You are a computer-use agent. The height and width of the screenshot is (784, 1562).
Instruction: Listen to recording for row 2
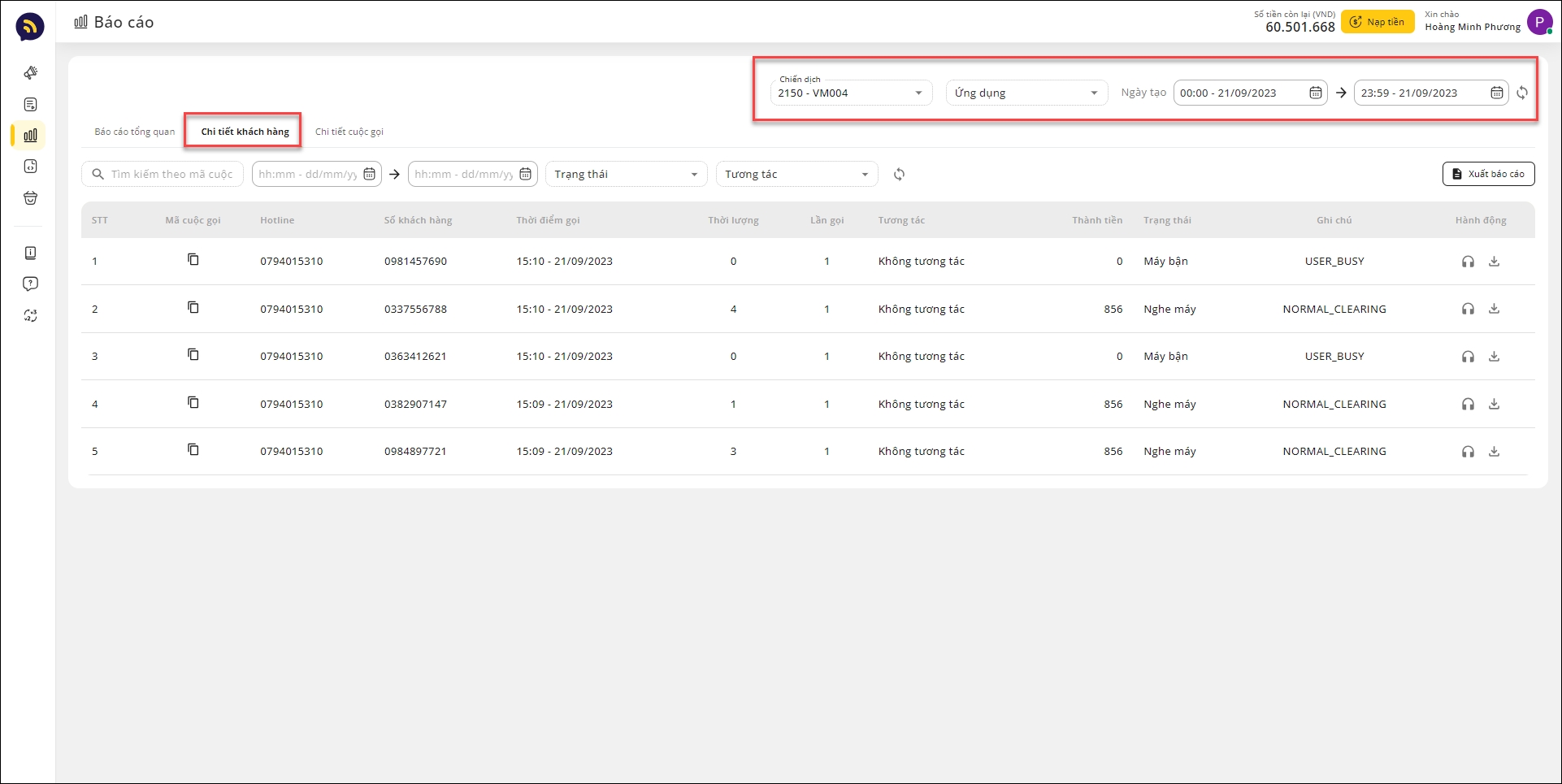pyautogui.click(x=1468, y=309)
